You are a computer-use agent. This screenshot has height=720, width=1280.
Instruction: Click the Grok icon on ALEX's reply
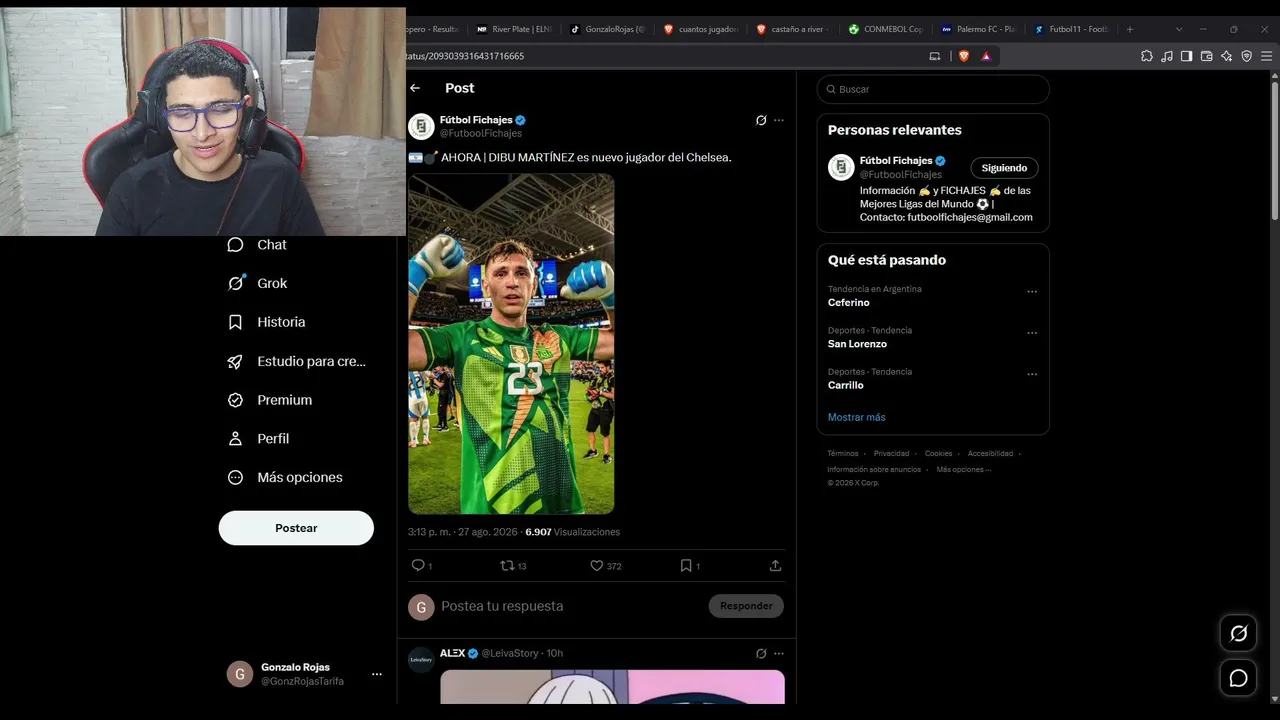(761, 653)
